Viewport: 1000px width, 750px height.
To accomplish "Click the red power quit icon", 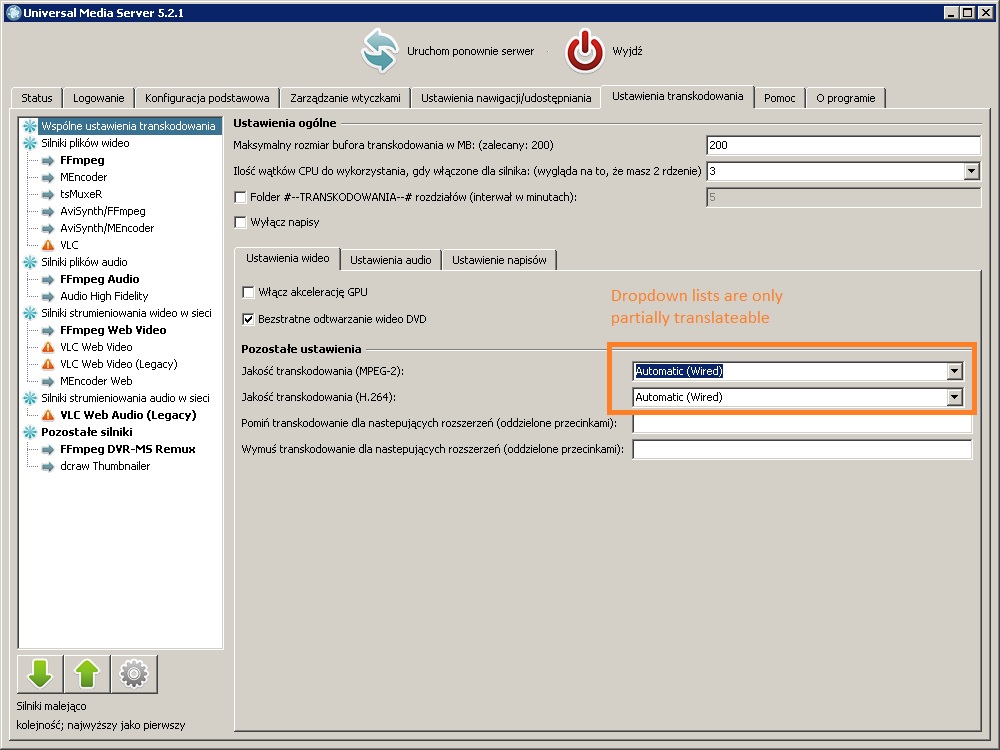I will (x=584, y=51).
